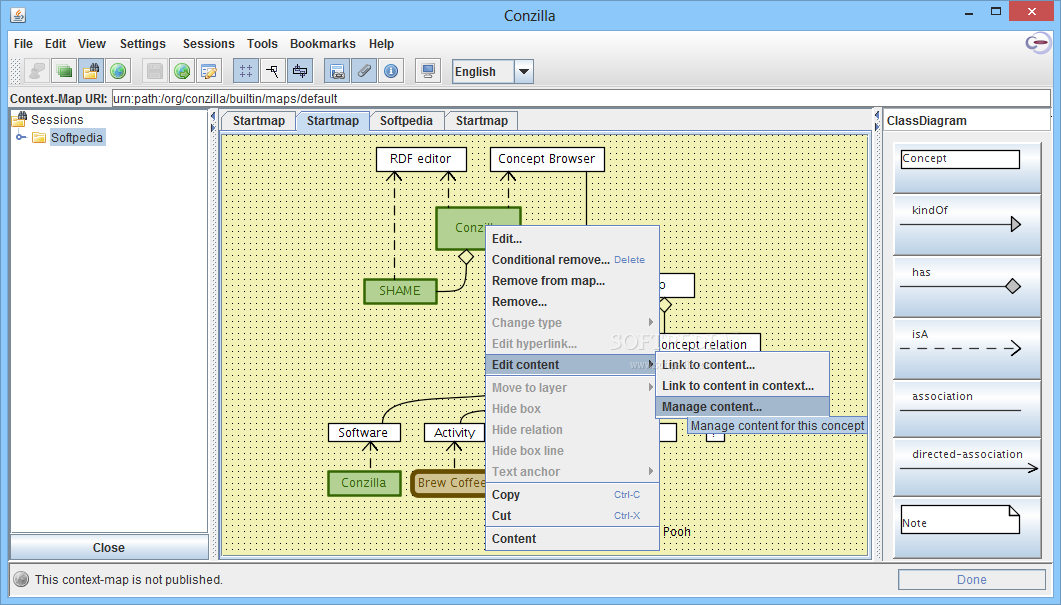Pick the directed-association palette element

(x=967, y=466)
